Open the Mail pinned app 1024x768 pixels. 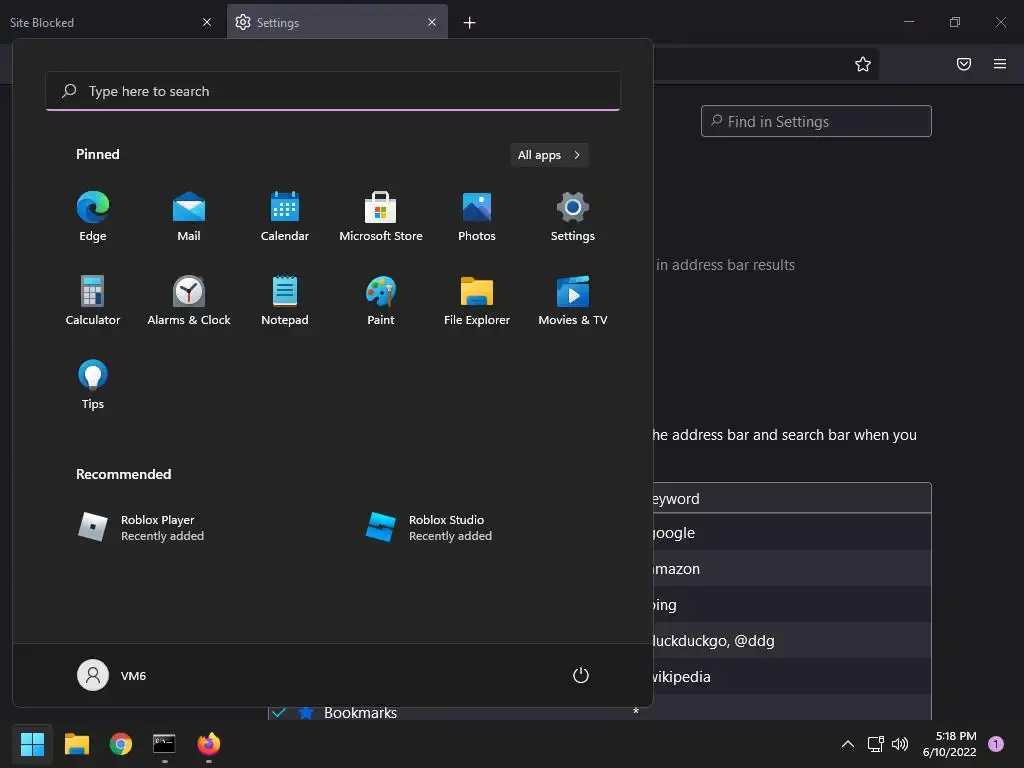[x=189, y=217]
